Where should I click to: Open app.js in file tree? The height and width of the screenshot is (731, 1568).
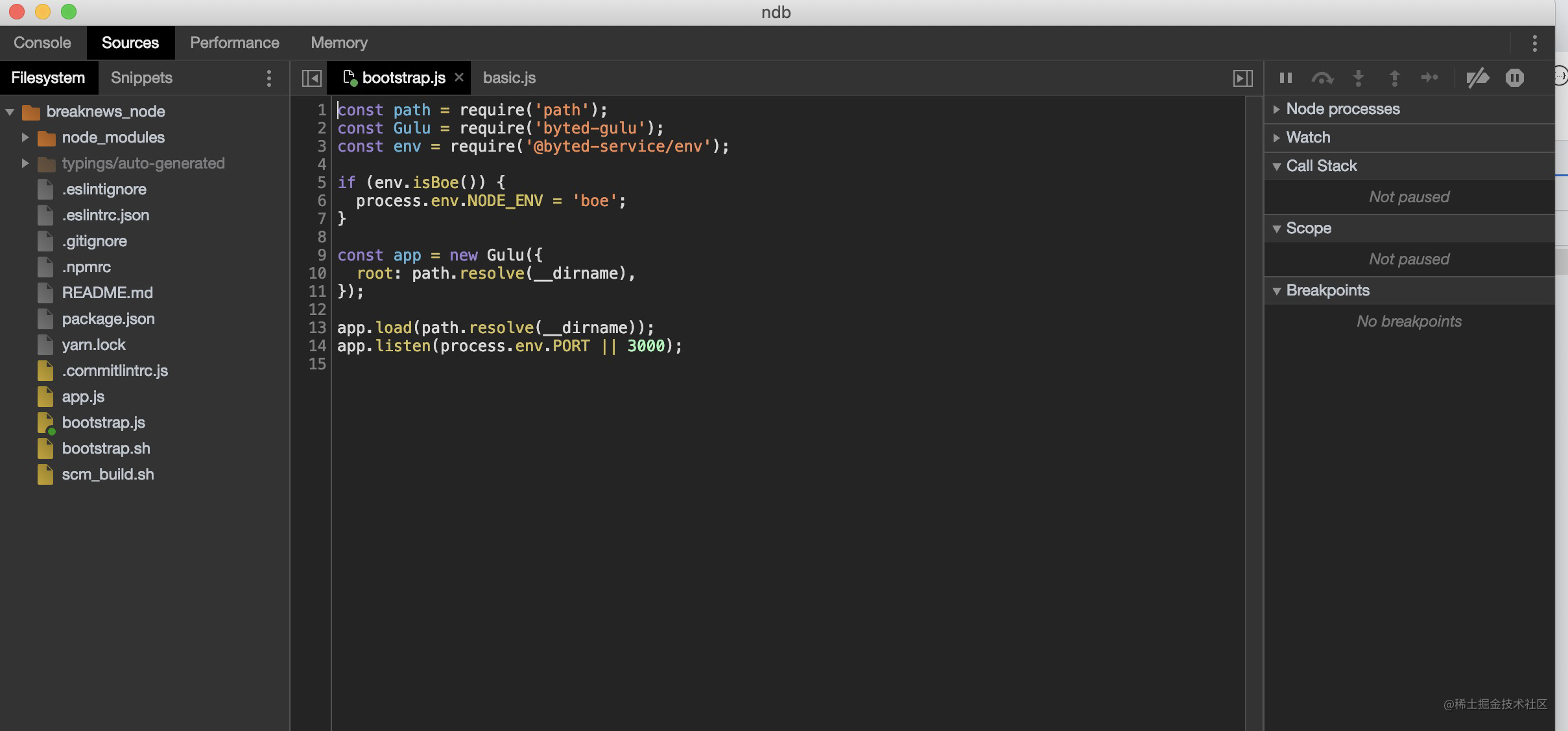pos(83,397)
